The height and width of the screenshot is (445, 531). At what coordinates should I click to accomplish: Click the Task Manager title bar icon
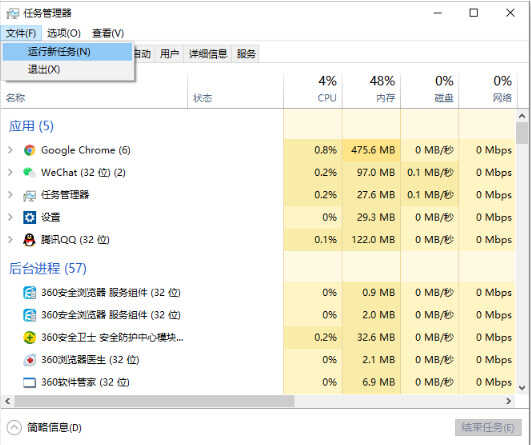click(x=13, y=14)
